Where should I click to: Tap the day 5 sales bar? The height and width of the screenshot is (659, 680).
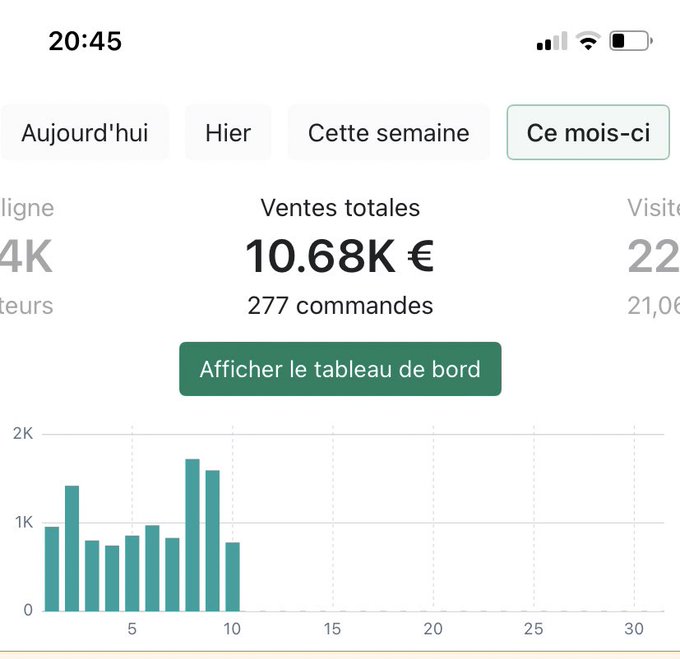132,573
